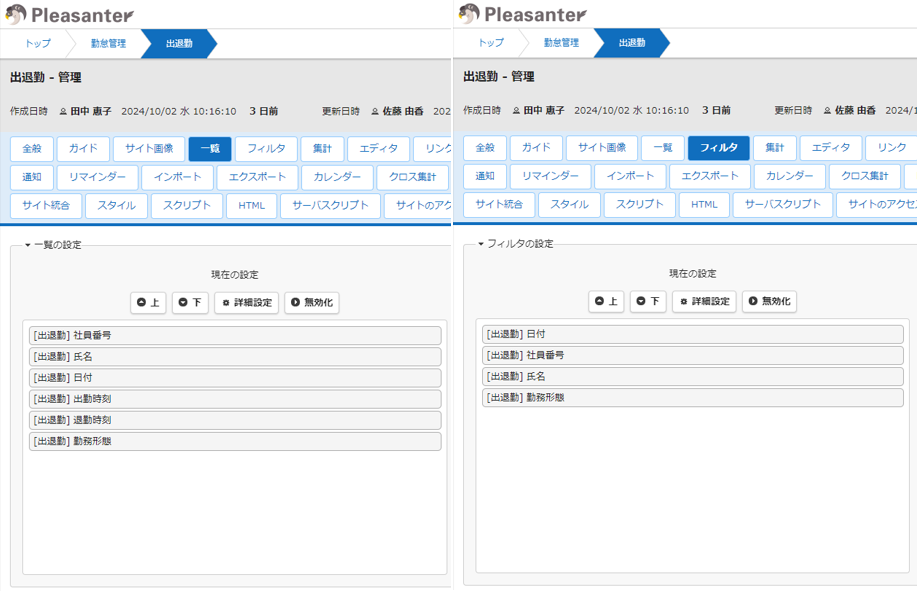Click the 上 (up) button in 一覧の設定

(148, 302)
